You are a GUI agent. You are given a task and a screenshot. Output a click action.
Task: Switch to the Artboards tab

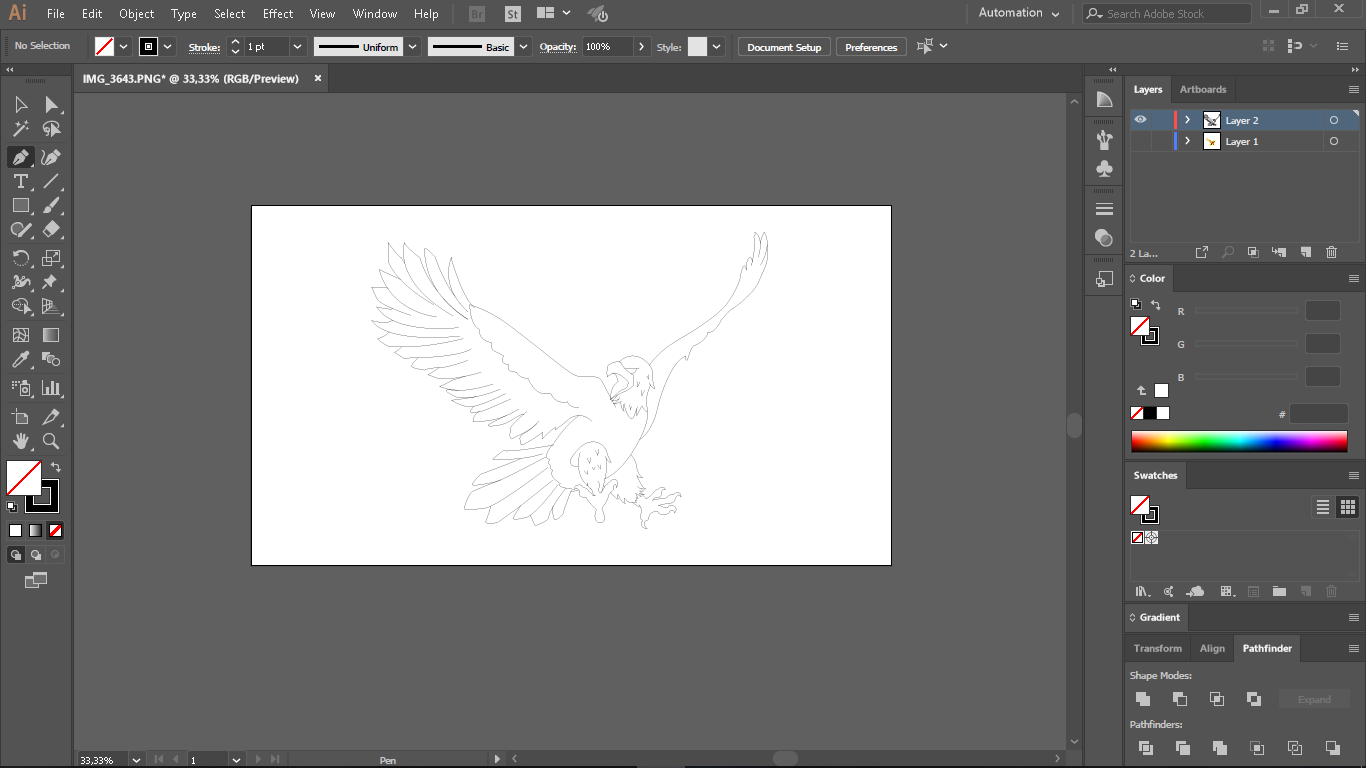click(1203, 89)
